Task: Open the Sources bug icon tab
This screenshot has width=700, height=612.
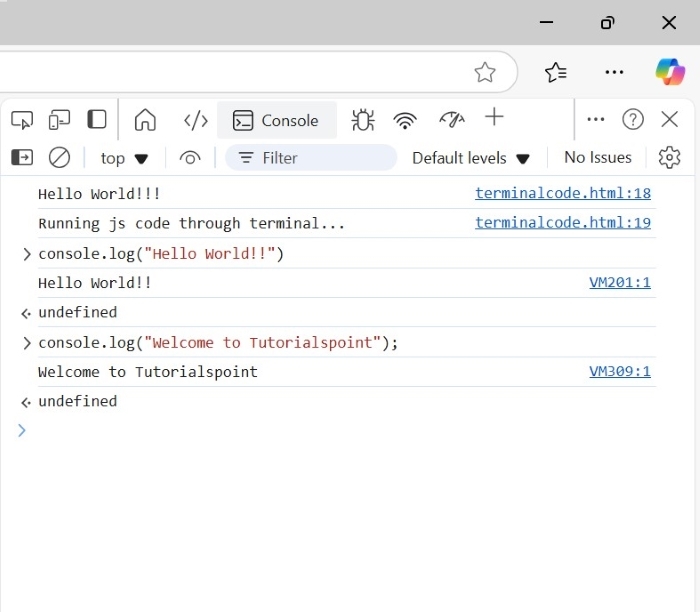Action: 363,120
